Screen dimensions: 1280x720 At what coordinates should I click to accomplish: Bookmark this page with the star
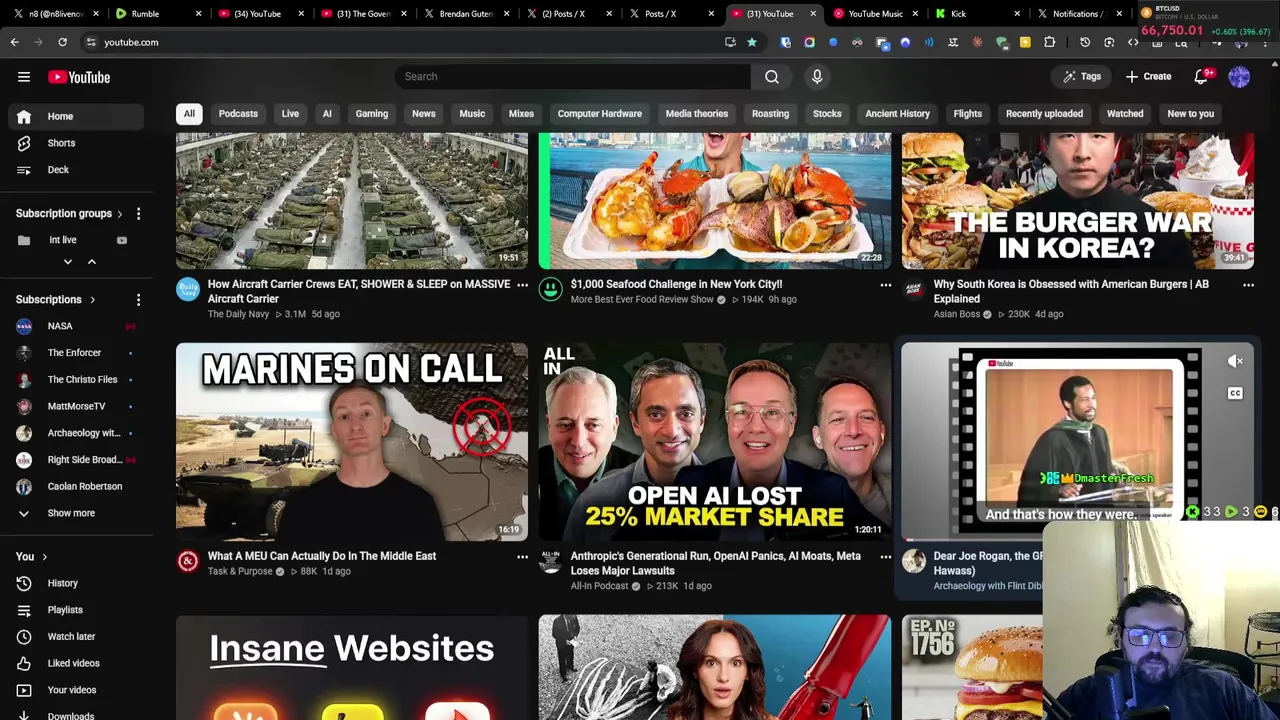coord(752,42)
